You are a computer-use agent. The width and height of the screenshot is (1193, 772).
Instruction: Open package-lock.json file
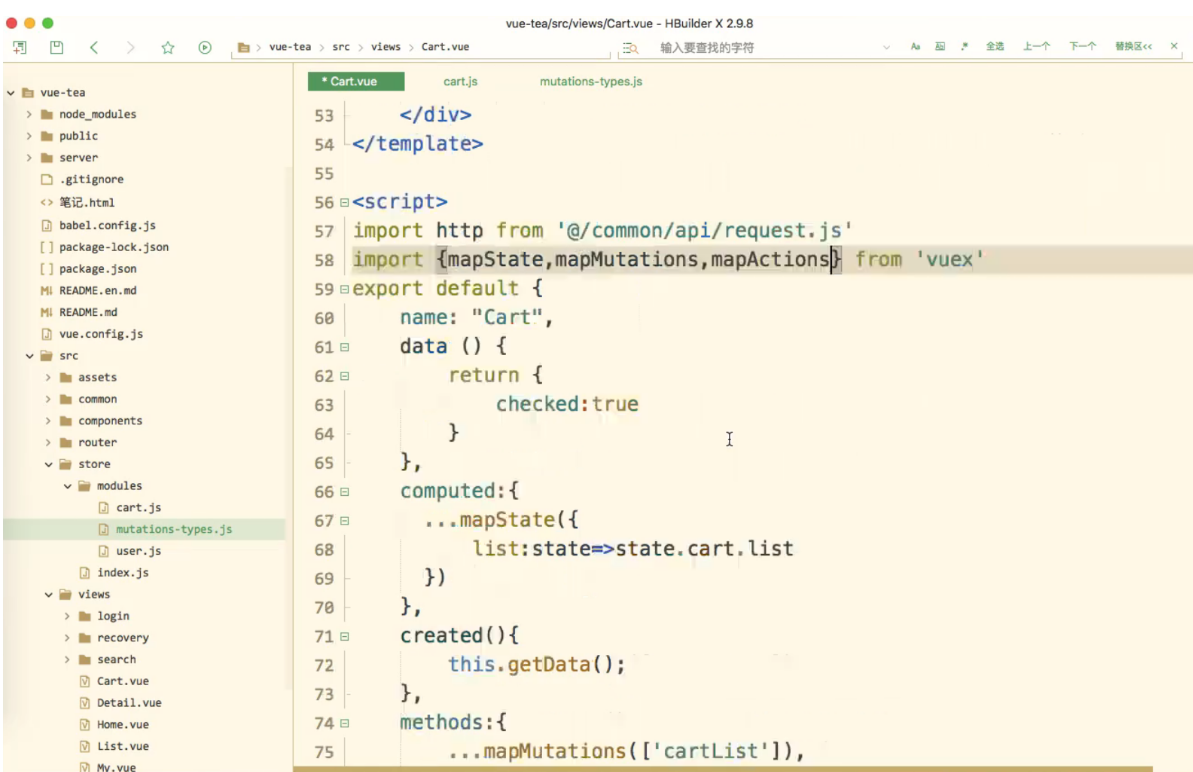(x=114, y=247)
